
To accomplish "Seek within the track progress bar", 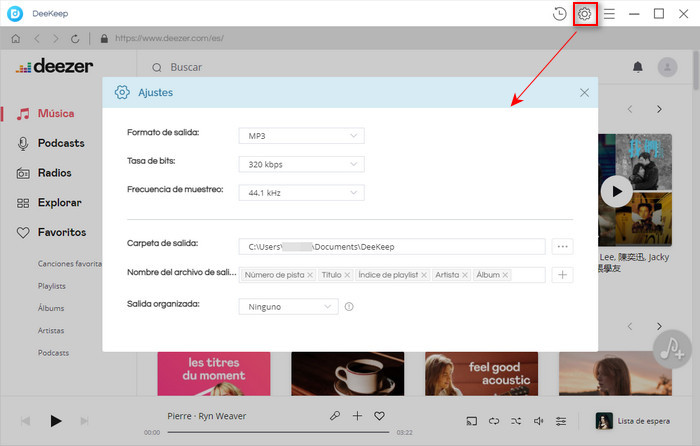I will (278, 432).
